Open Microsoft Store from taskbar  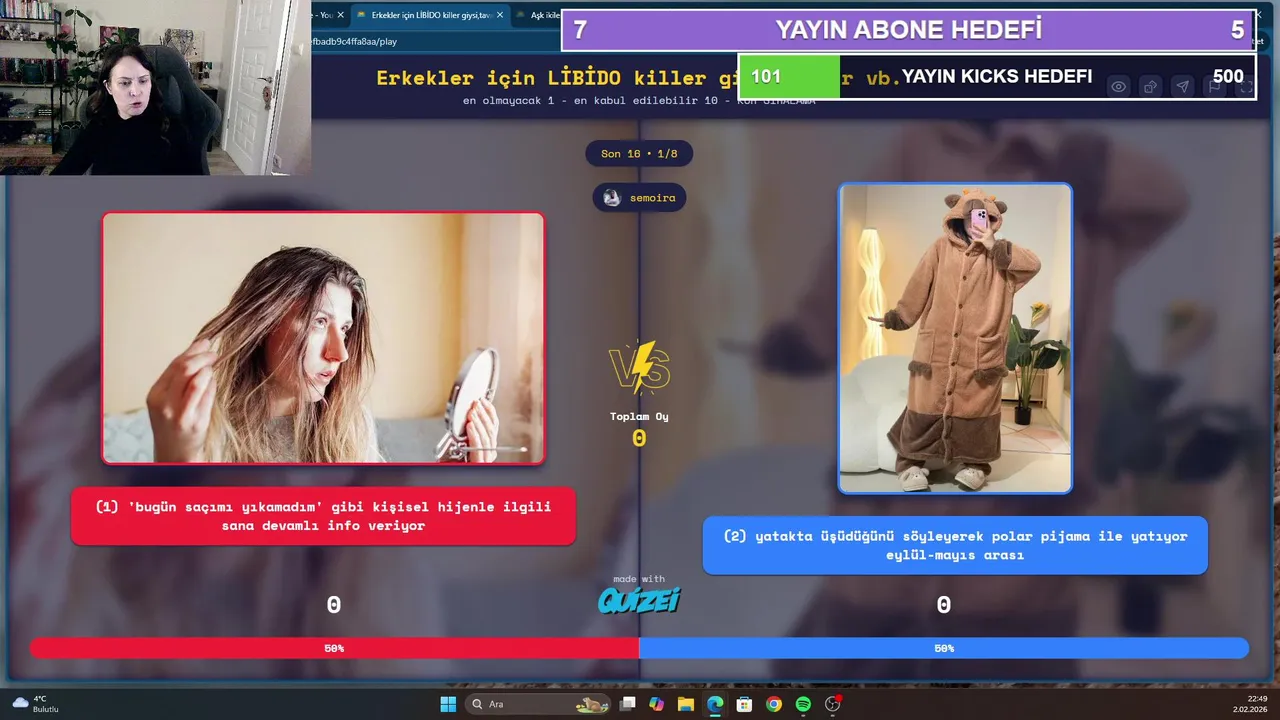coord(744,704)
